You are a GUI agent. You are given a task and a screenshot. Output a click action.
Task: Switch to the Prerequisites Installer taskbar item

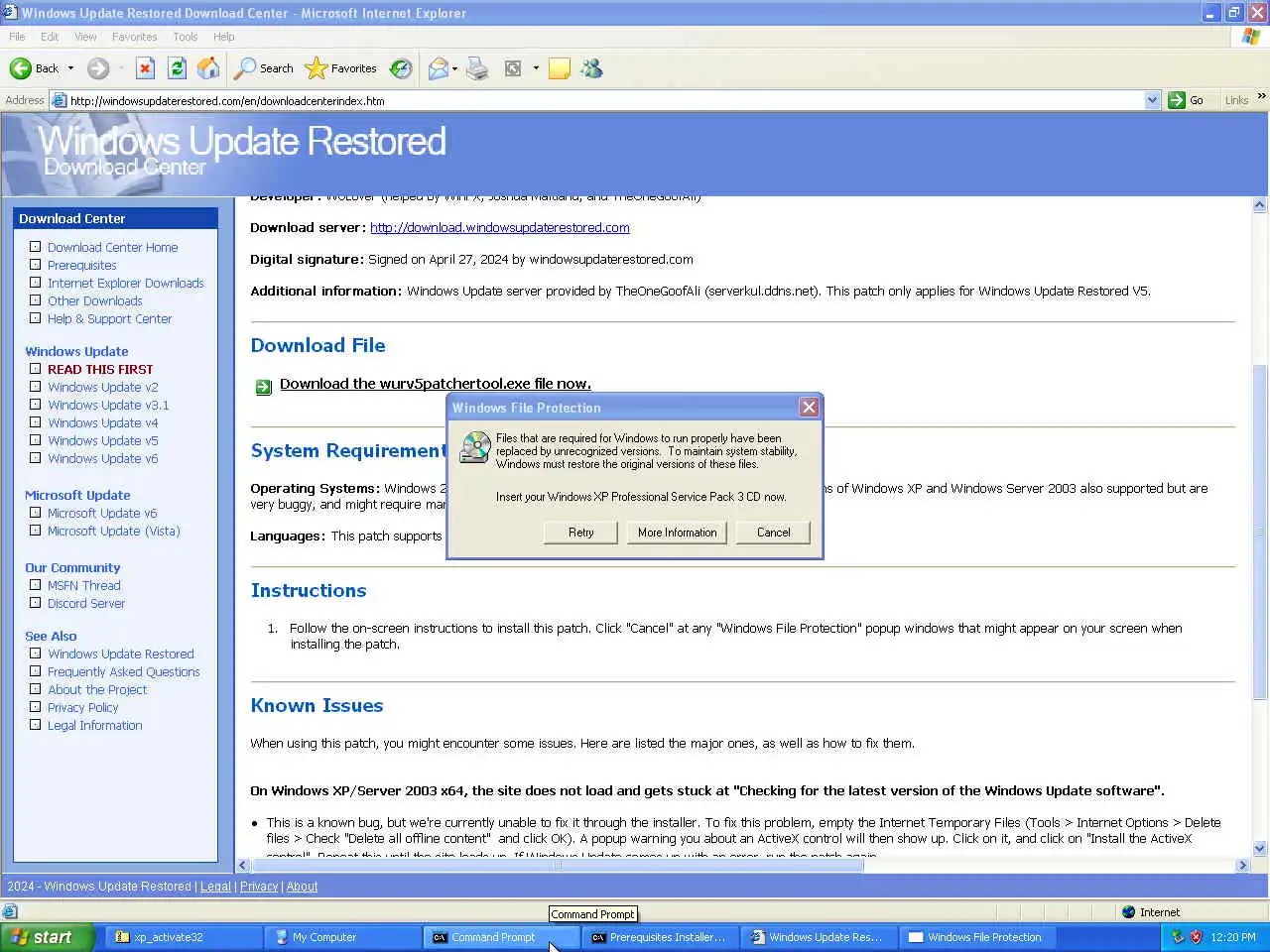coord(660,937)
